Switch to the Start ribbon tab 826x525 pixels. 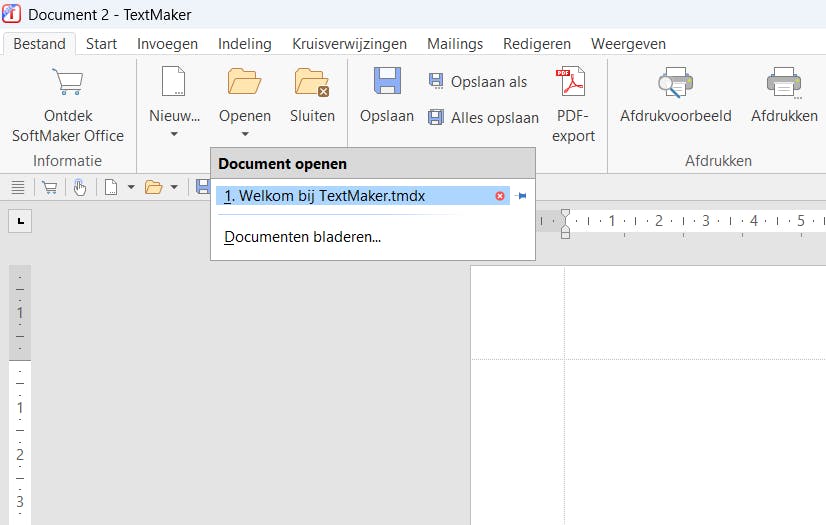101,44
